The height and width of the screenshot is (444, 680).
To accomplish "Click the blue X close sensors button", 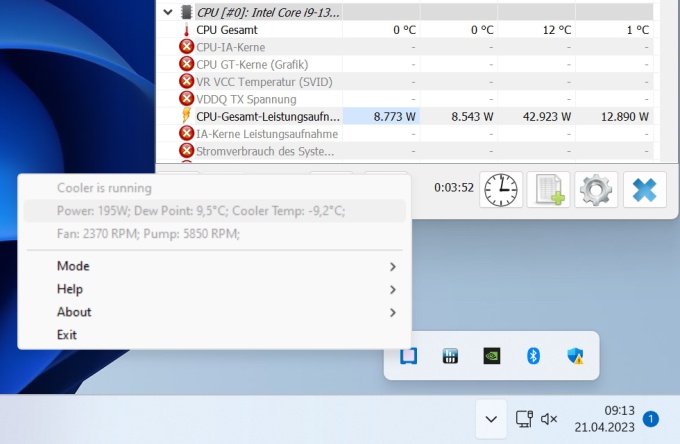I will (644, 190).
